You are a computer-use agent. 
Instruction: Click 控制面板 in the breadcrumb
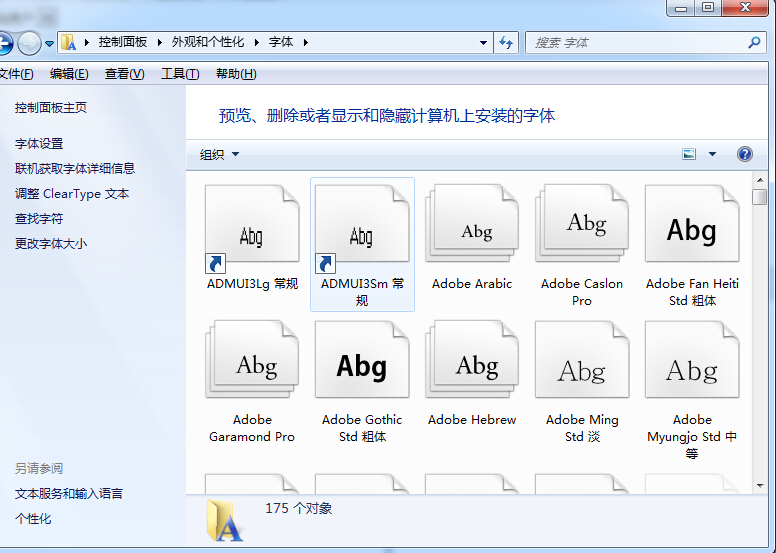click(123, 42)
